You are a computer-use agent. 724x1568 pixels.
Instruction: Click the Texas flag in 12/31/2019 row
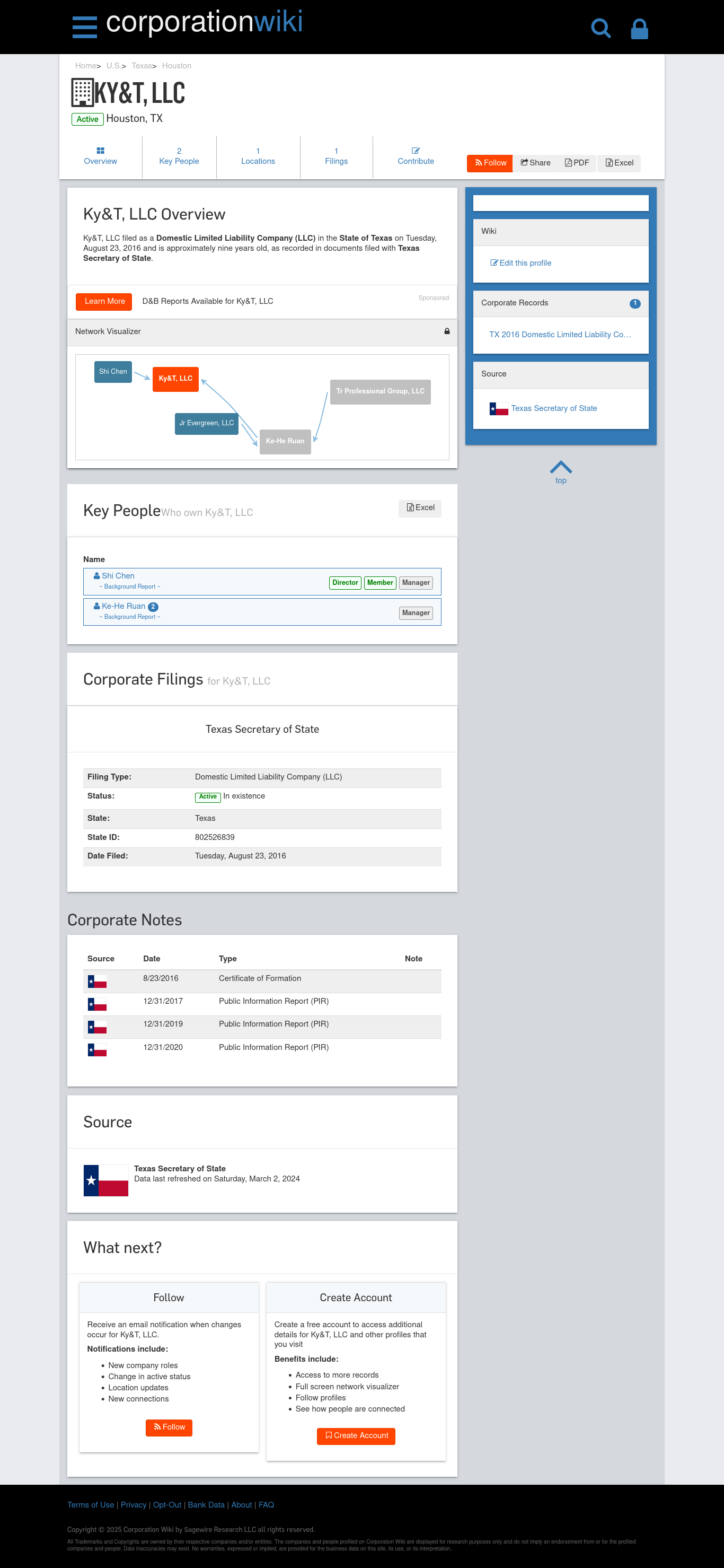[x=98, y=1028]
